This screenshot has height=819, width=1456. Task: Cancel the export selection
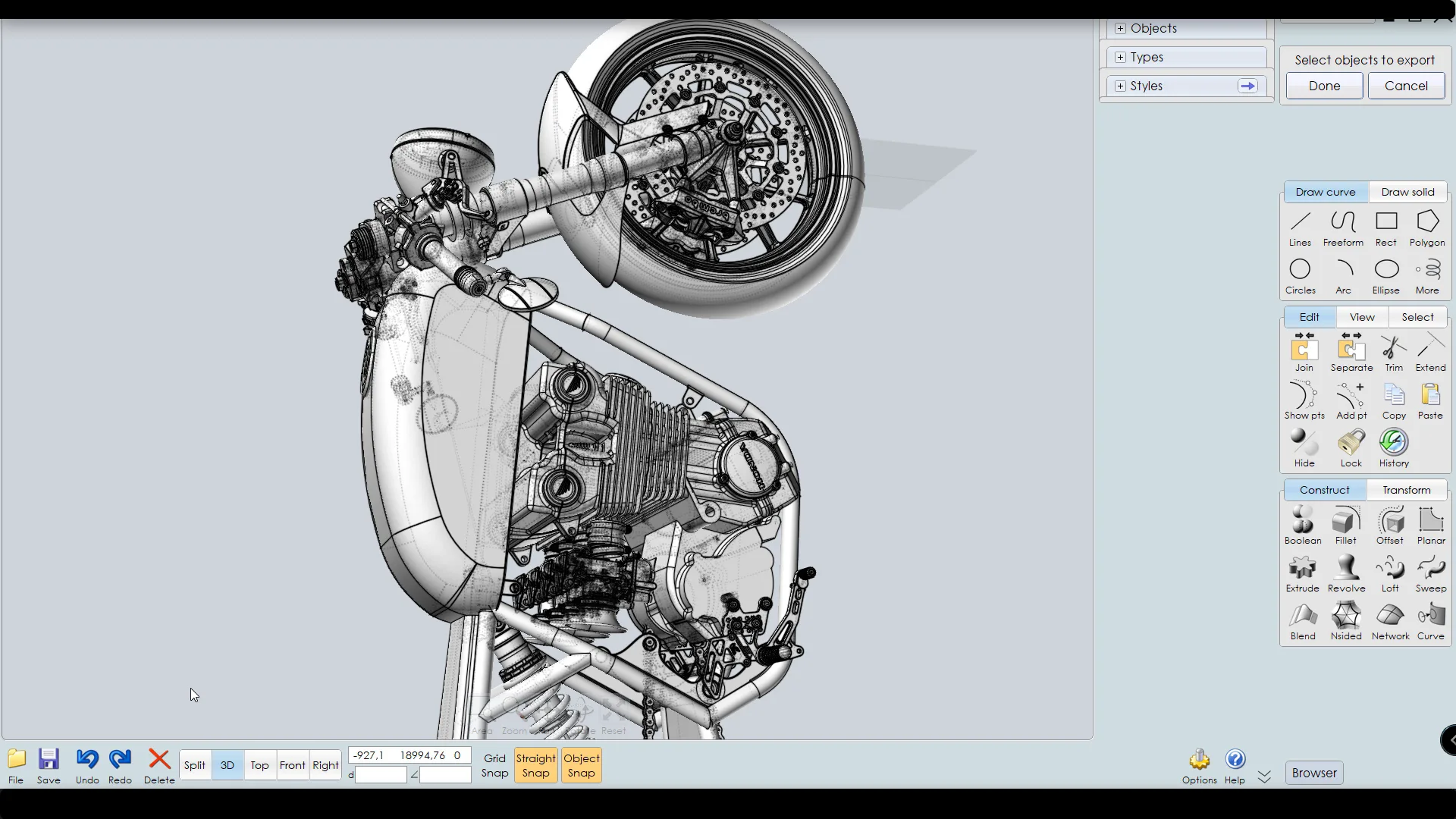1406,86
